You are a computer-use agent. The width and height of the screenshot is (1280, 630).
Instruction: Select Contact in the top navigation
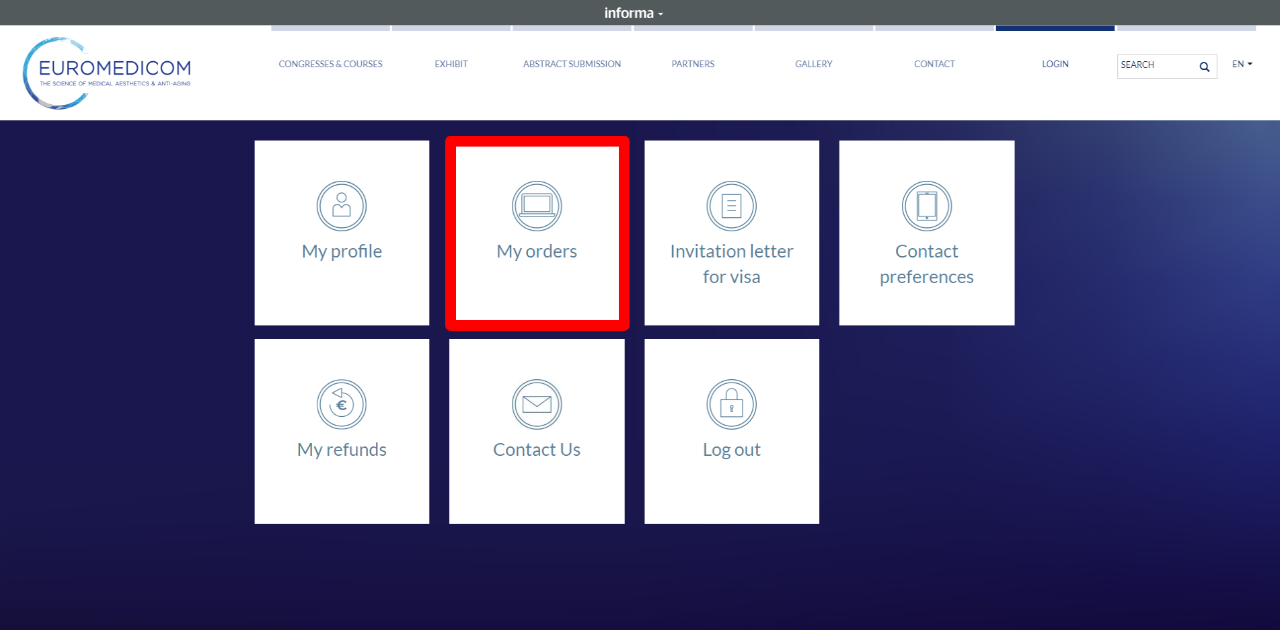pos(934,64)
